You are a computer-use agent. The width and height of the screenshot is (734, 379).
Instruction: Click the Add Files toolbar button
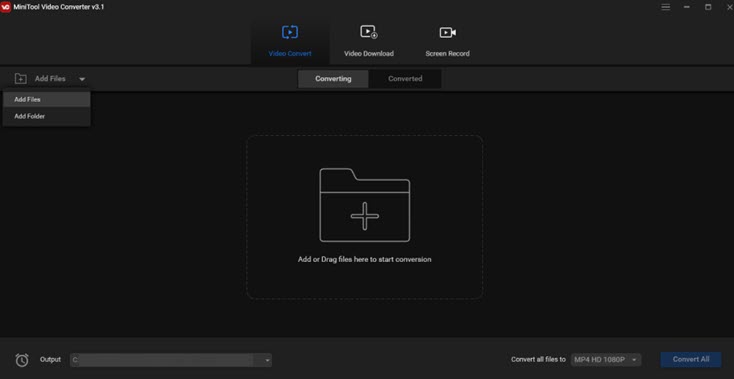click(50, 79)
